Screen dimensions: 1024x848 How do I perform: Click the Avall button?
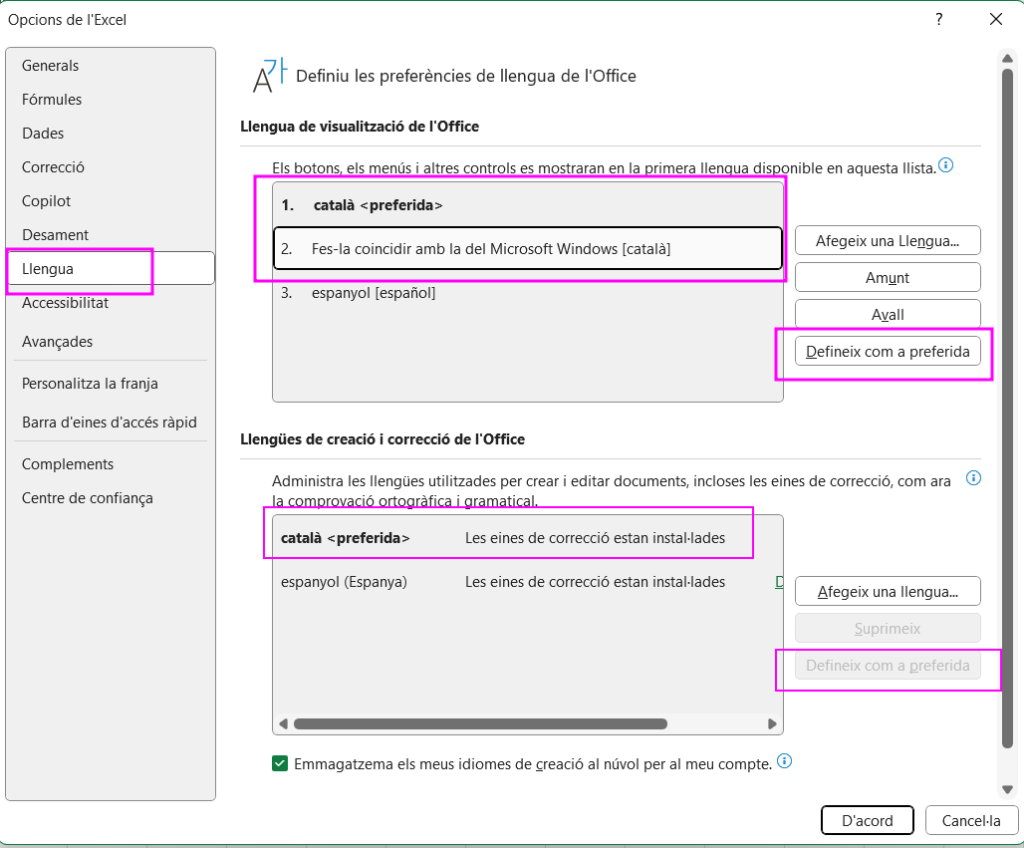[x=888, y=314]
